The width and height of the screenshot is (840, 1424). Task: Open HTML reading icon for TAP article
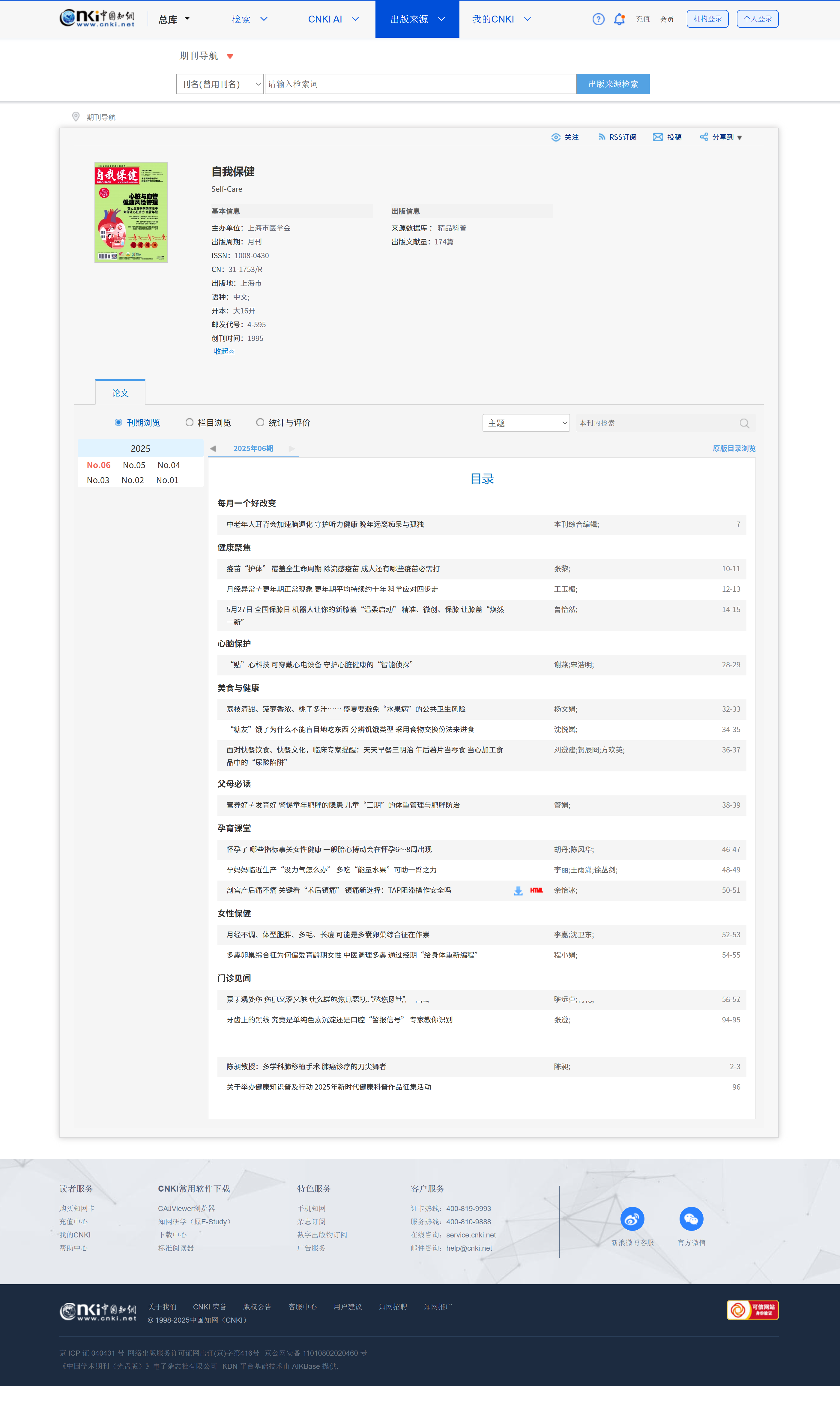(x=536, y=891)
